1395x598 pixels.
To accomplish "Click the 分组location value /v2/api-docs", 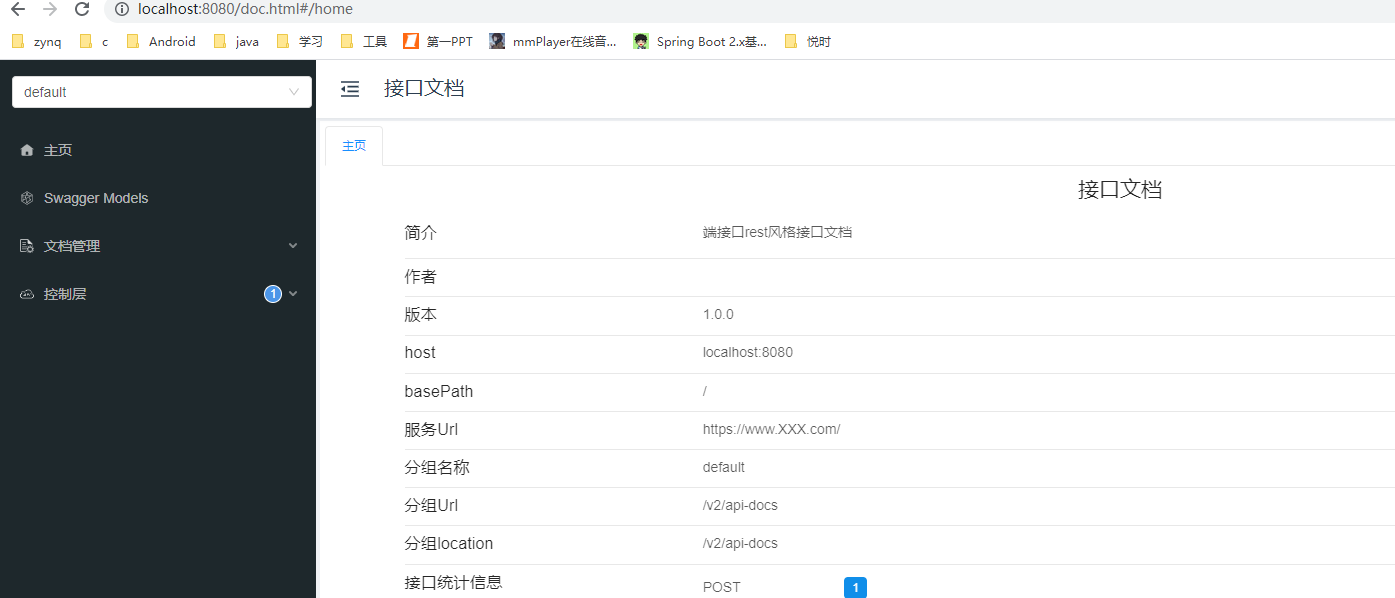I will pos(740,543).
